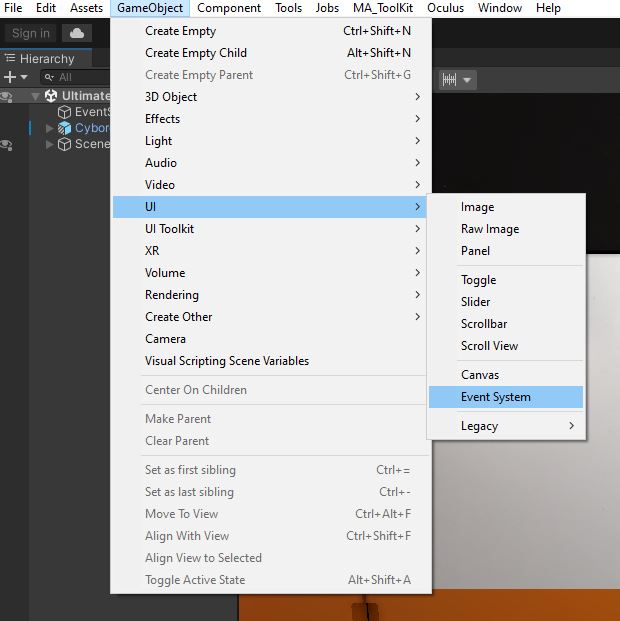The width and height of the screenshot is (620, 621).
Task: Open the Assets menu
Action: coord(86,8)
